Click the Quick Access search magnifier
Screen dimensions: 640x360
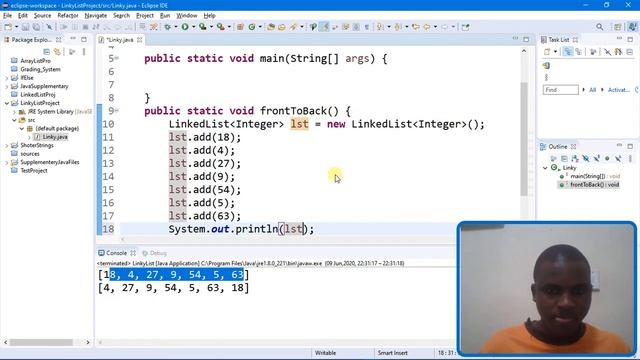pyautogui.click(x=600, y=27)
